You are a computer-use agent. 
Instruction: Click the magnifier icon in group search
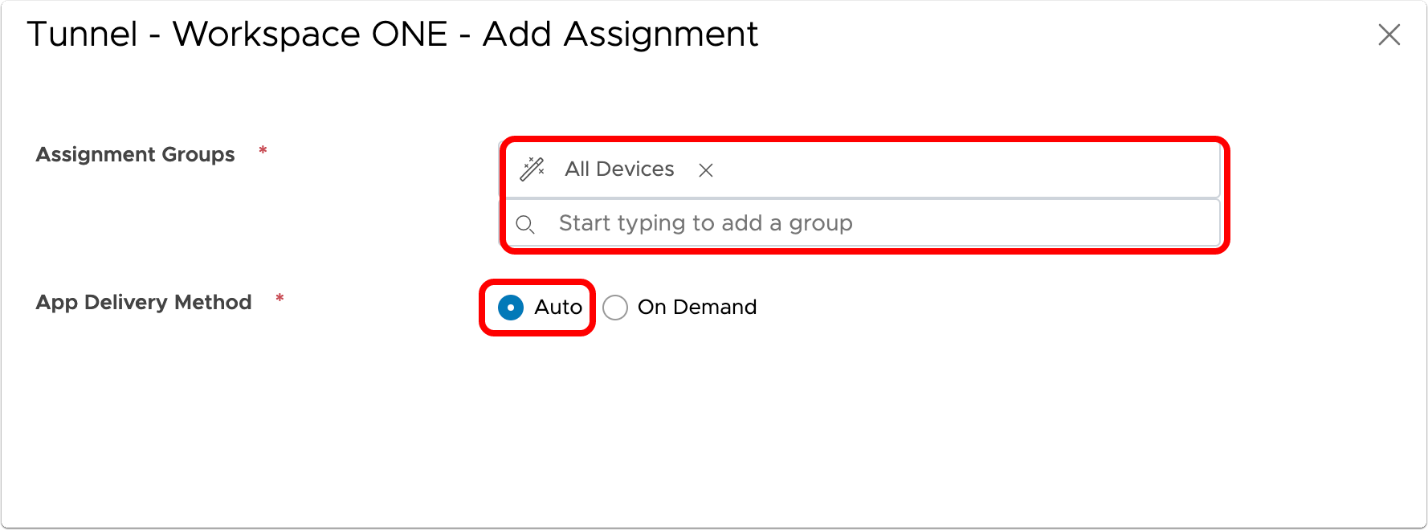(525, 224)
